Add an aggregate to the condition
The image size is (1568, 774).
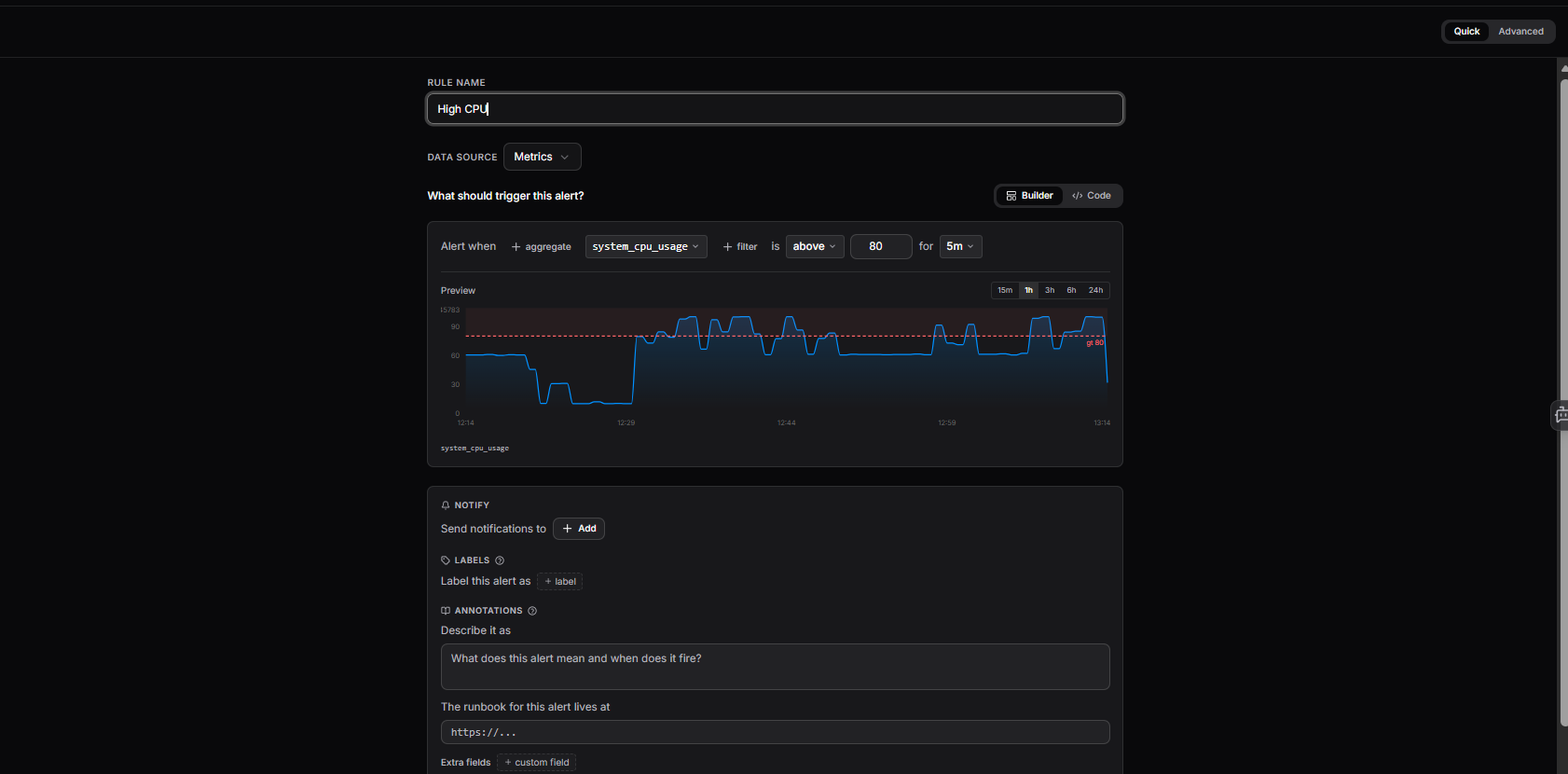click(x=541, y=247)
